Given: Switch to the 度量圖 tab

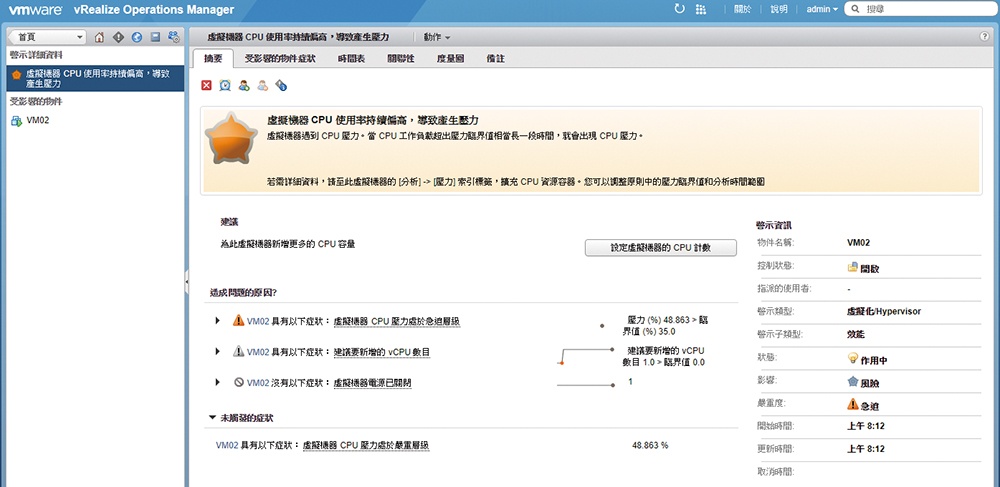Looking at the screenshot, I should 450,58.
